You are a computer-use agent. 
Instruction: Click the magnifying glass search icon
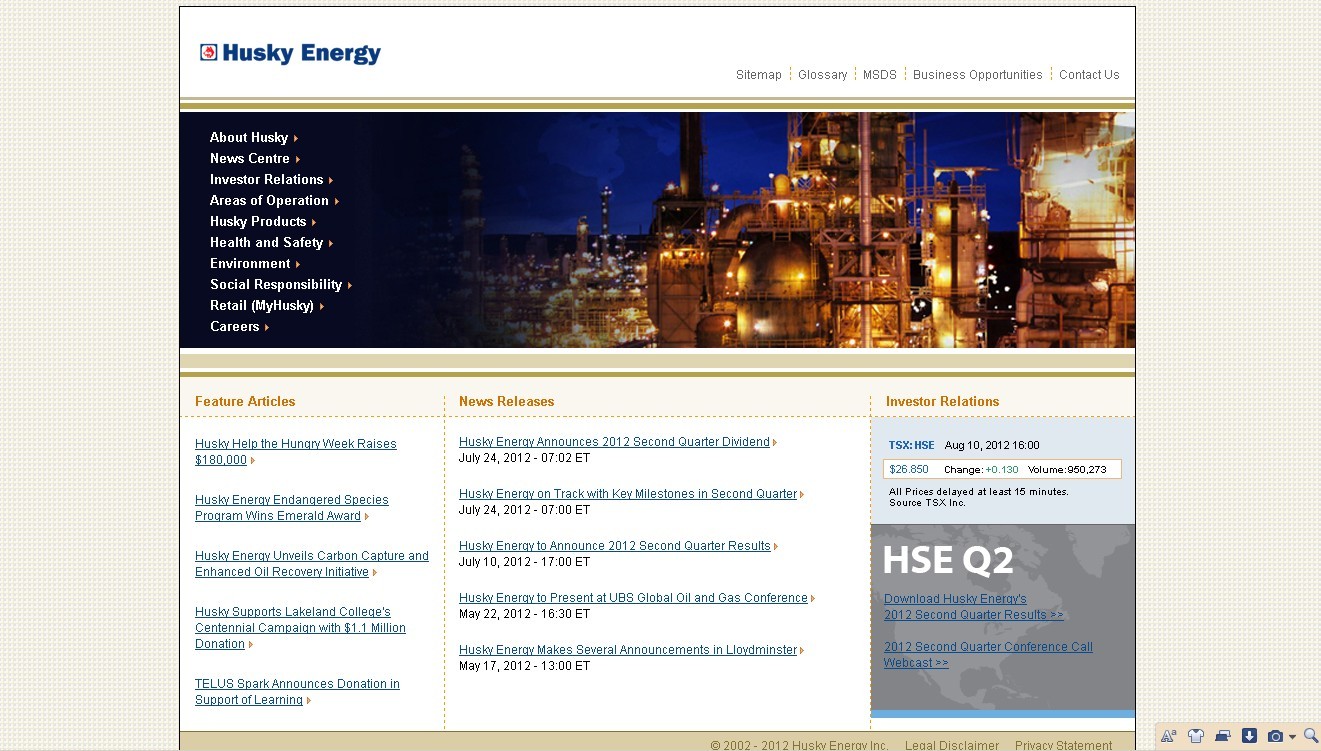pyautogui.click(x=1310, y=736)
